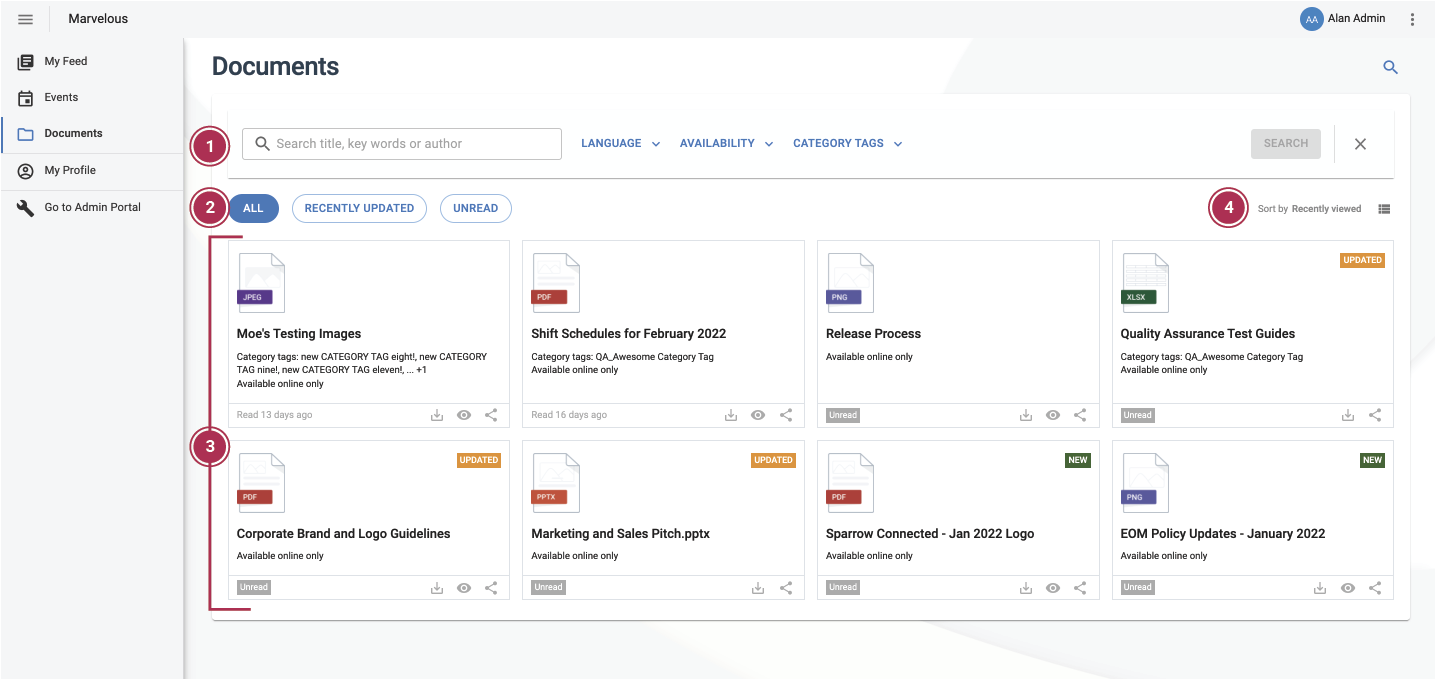
Task: Click the magnifier icon beside Documents heading
Action: (1390, 68)
